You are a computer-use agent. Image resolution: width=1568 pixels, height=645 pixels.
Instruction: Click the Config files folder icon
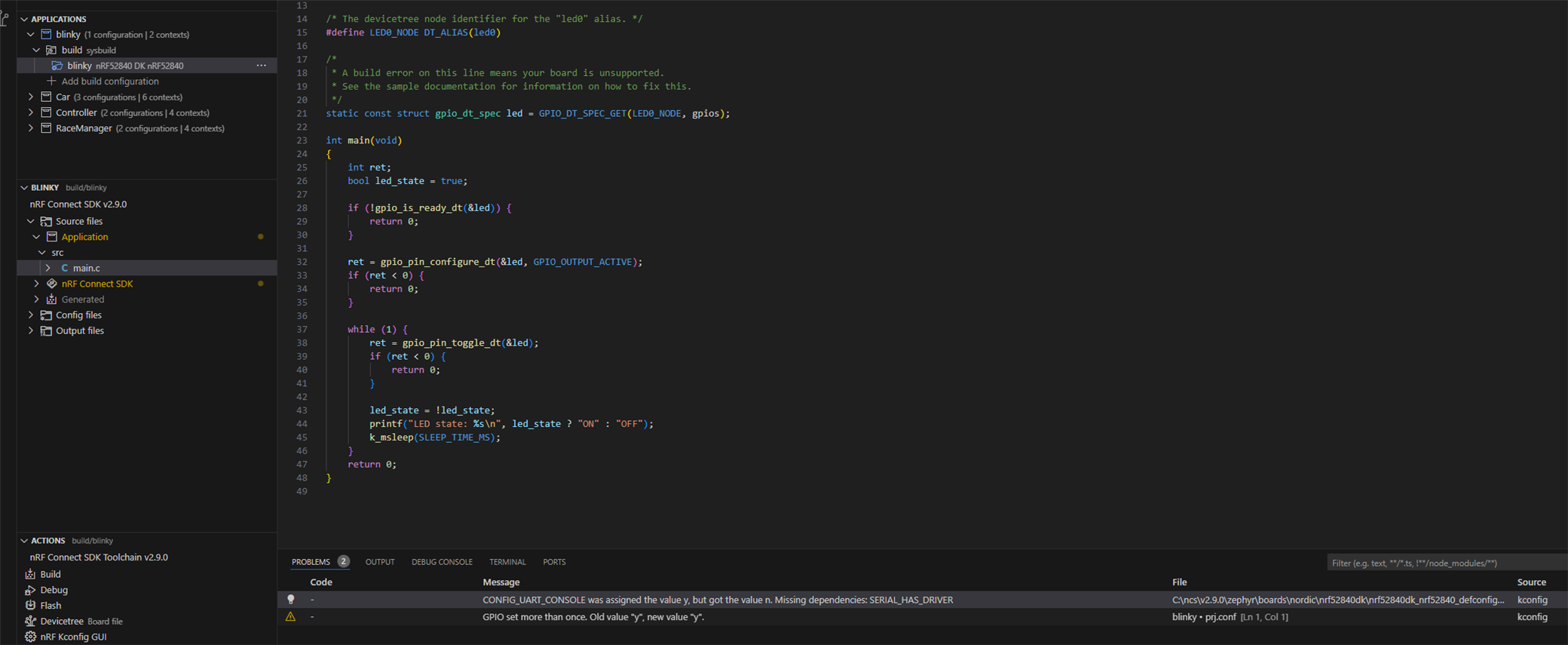(46, 315)
